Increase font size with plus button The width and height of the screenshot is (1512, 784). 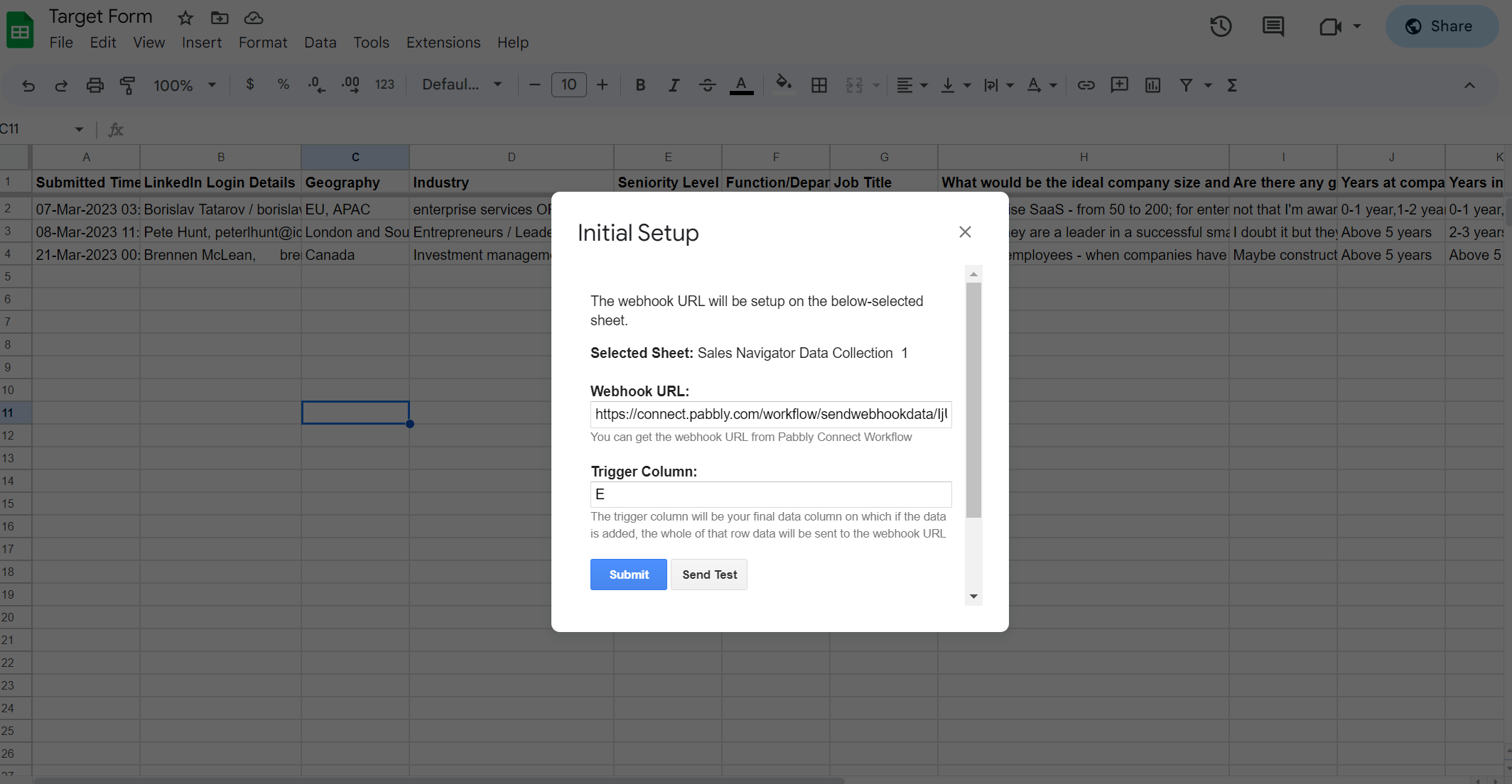point(602,85)
